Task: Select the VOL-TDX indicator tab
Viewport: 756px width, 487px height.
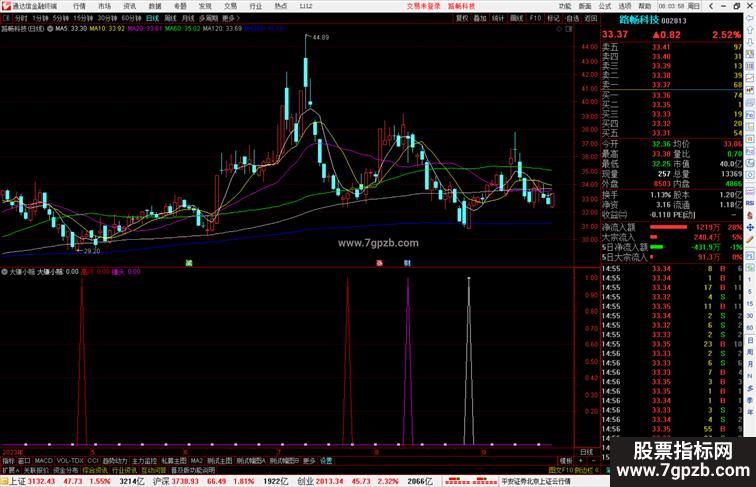Action: tap(70, 461)
